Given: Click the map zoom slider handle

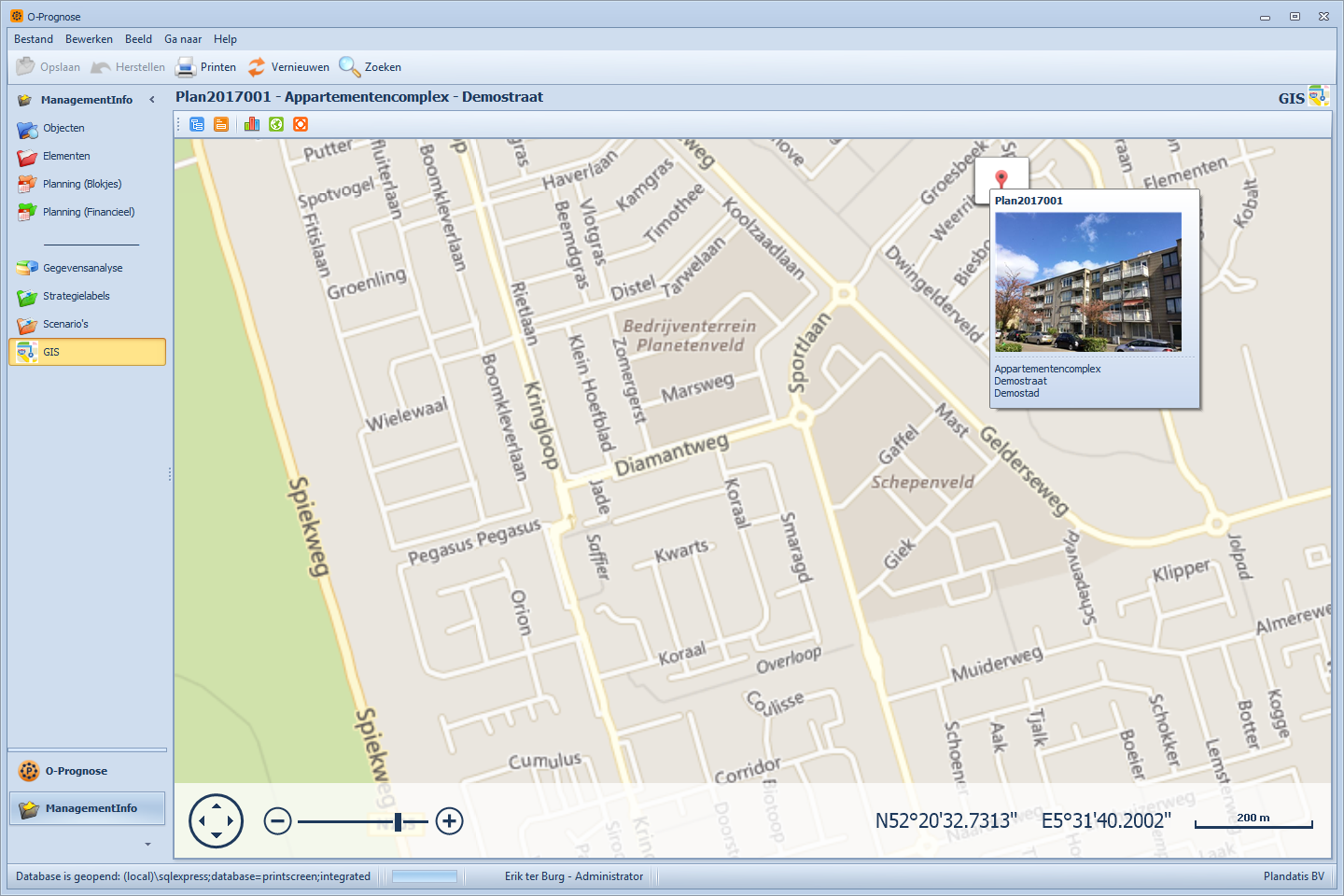Looking at the screenshot, I should [x=399, y=821].
